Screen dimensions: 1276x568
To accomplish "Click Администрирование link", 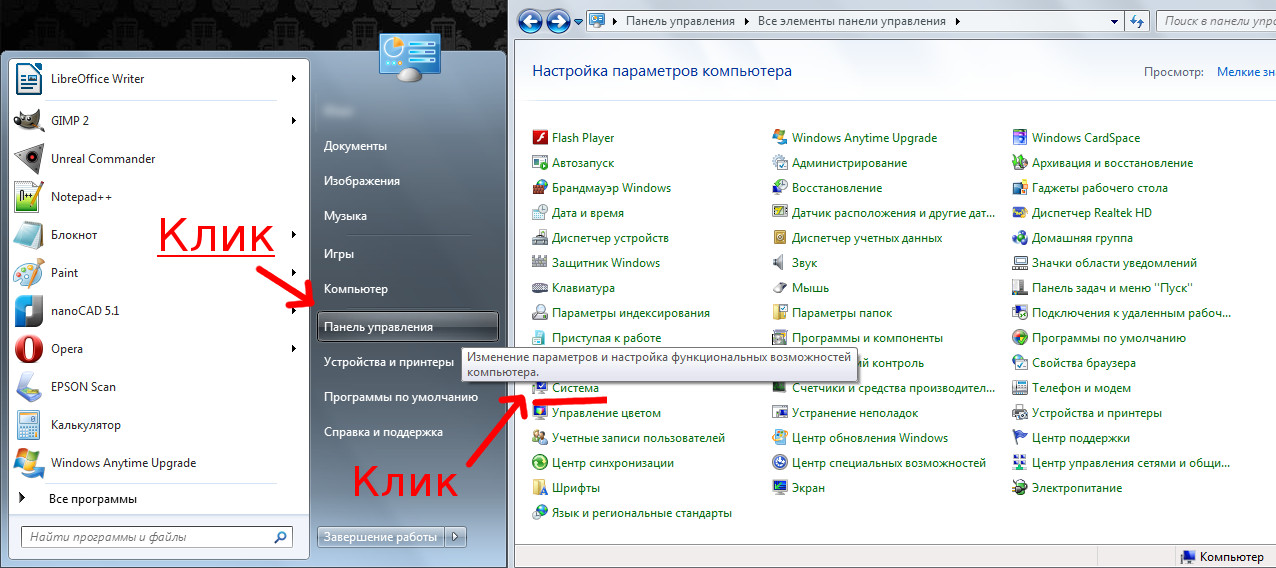I will click(x=850, y=163).
